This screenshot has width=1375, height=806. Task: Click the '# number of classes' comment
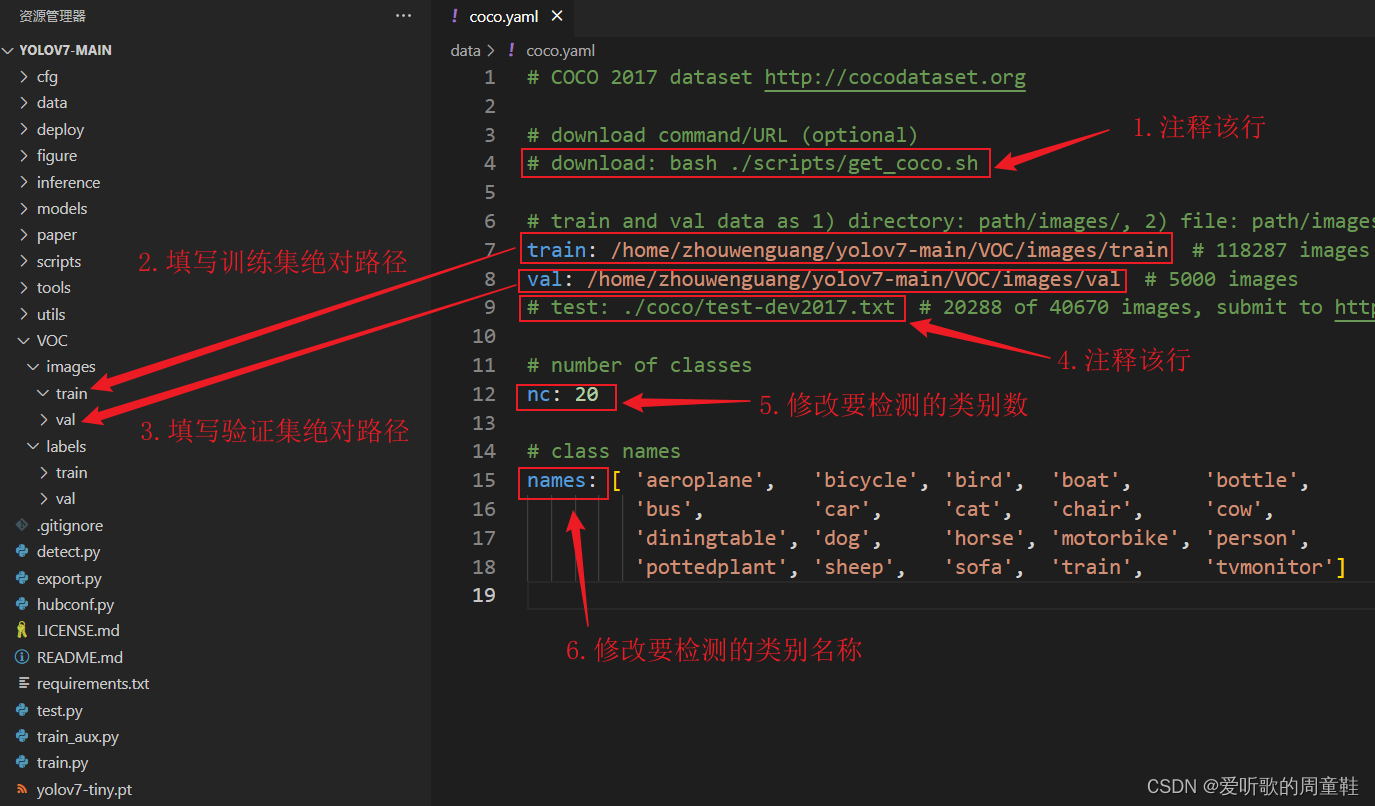tap(639, 365)
